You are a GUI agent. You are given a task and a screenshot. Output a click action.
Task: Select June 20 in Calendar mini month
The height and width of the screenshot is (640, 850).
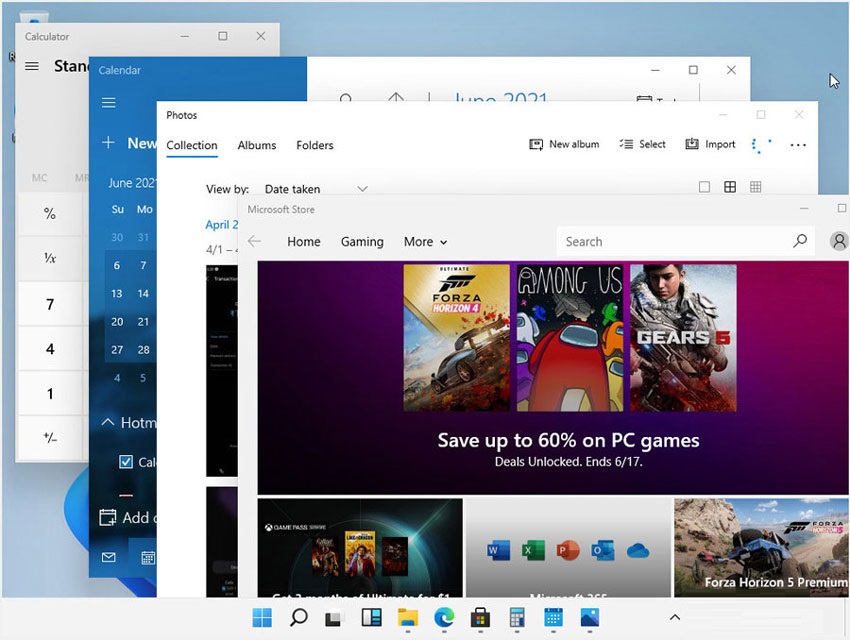point(117,322)
